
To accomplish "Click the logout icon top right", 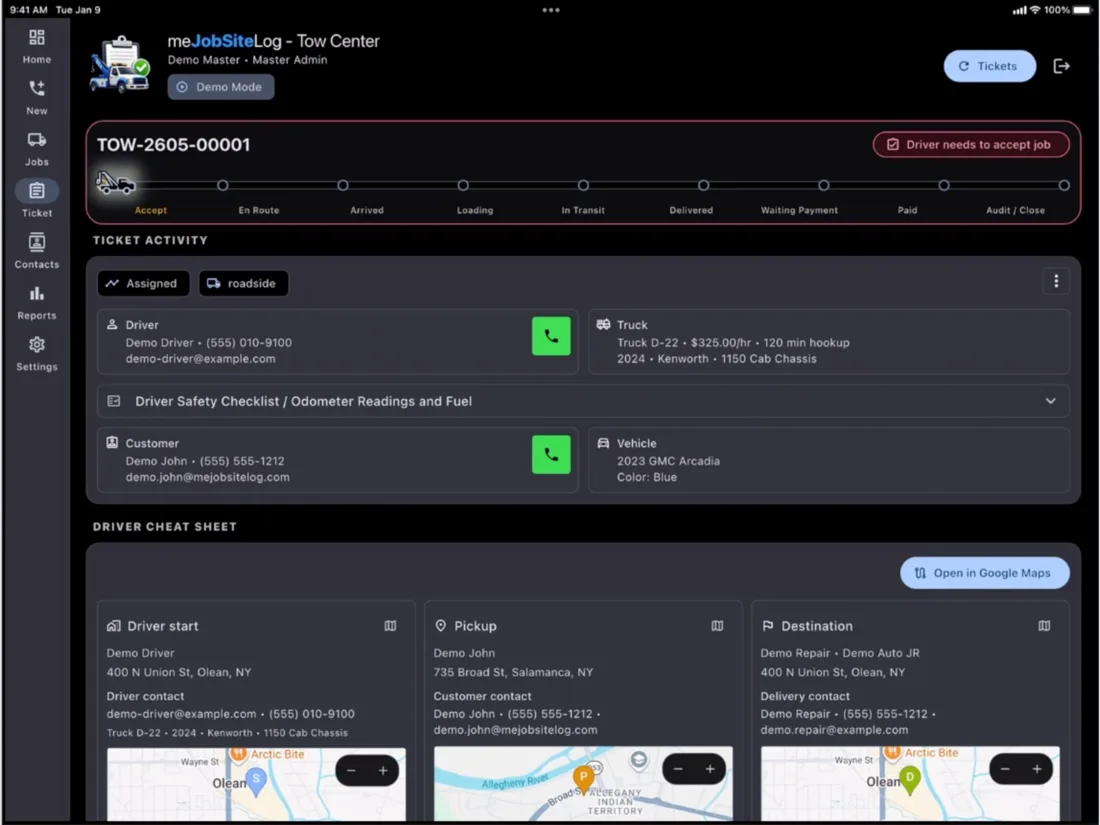I will point(1061,66).
